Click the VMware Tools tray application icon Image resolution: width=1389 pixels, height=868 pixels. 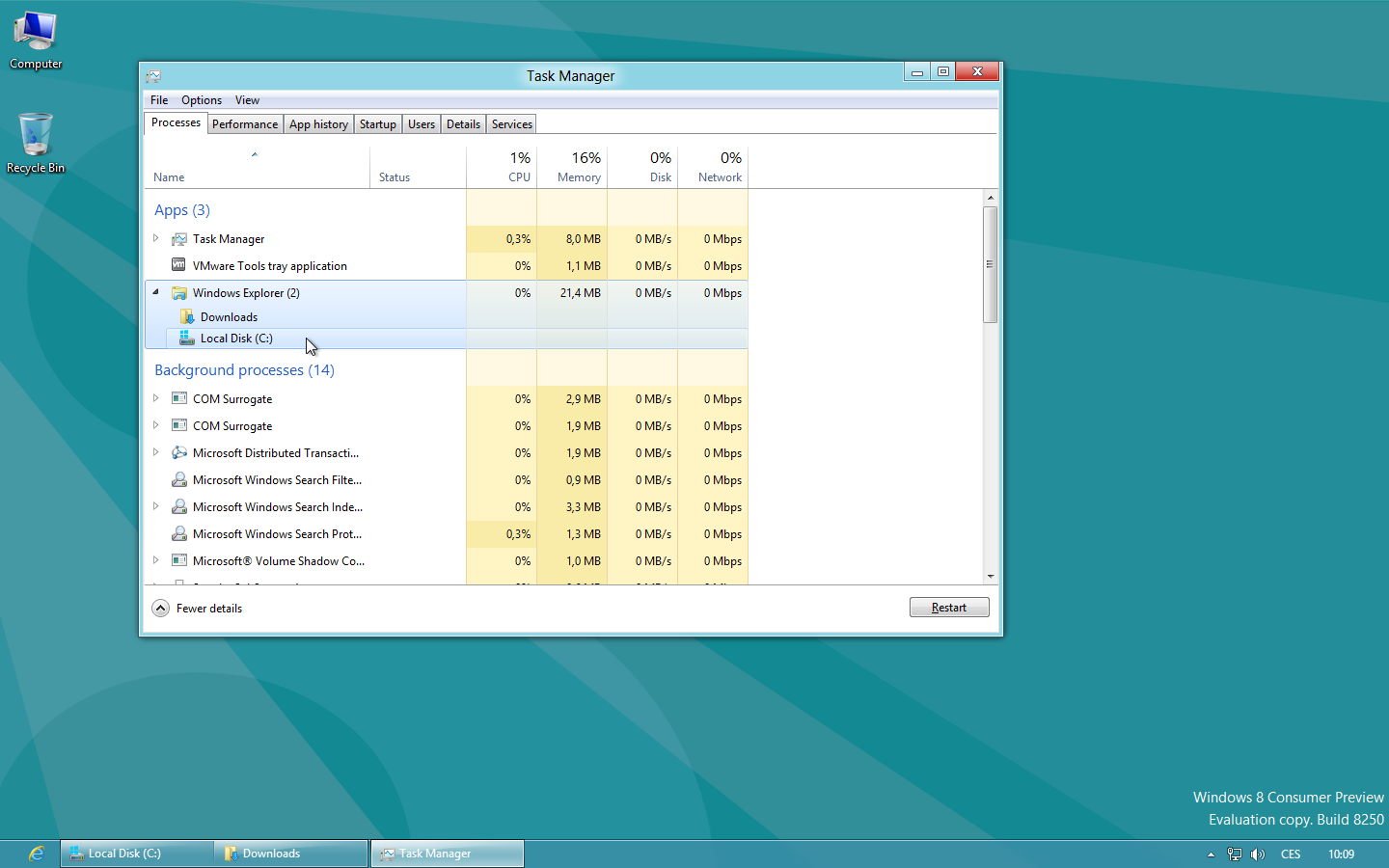pos(178,265)
